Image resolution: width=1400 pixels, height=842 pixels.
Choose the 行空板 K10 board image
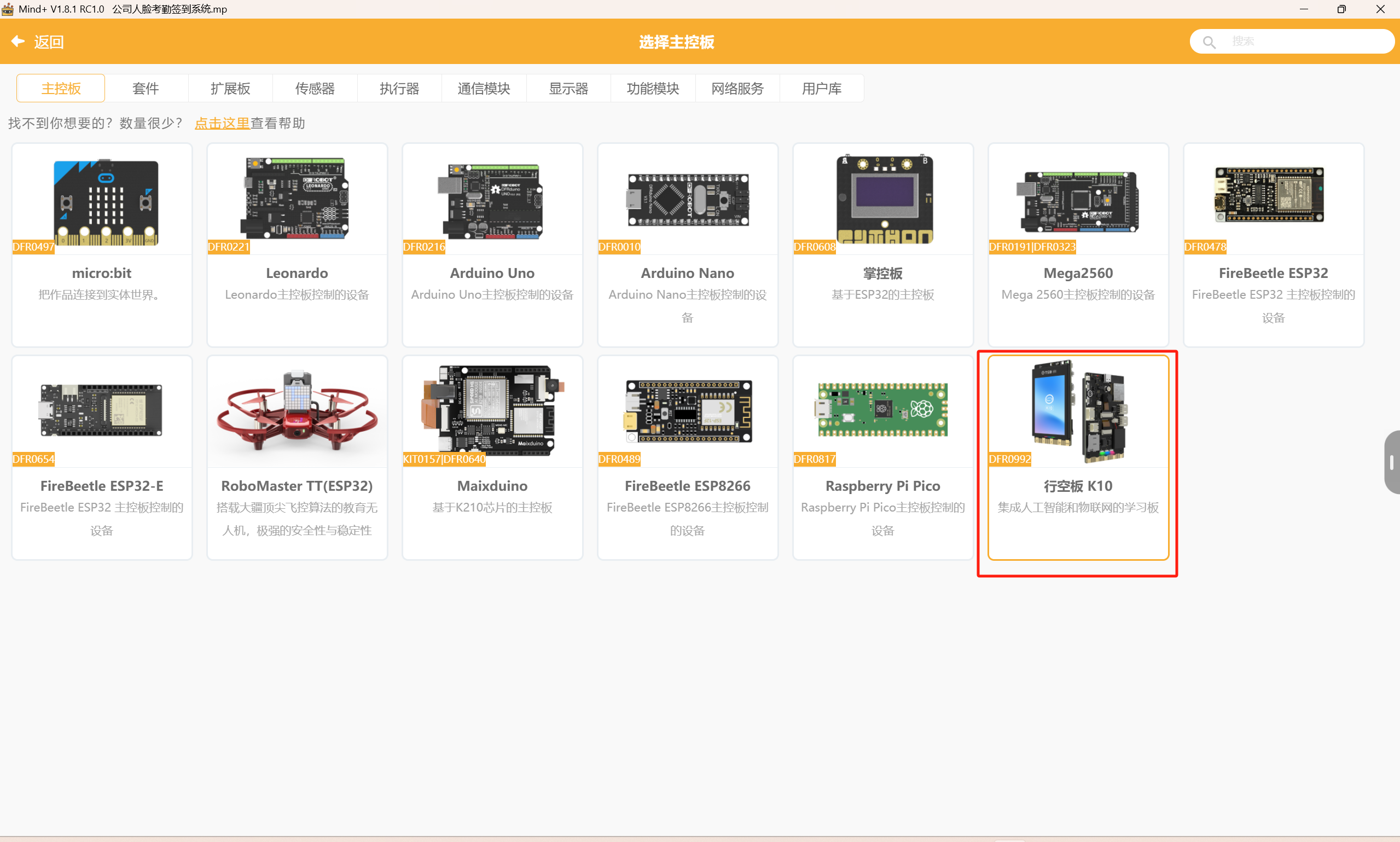1078,412
